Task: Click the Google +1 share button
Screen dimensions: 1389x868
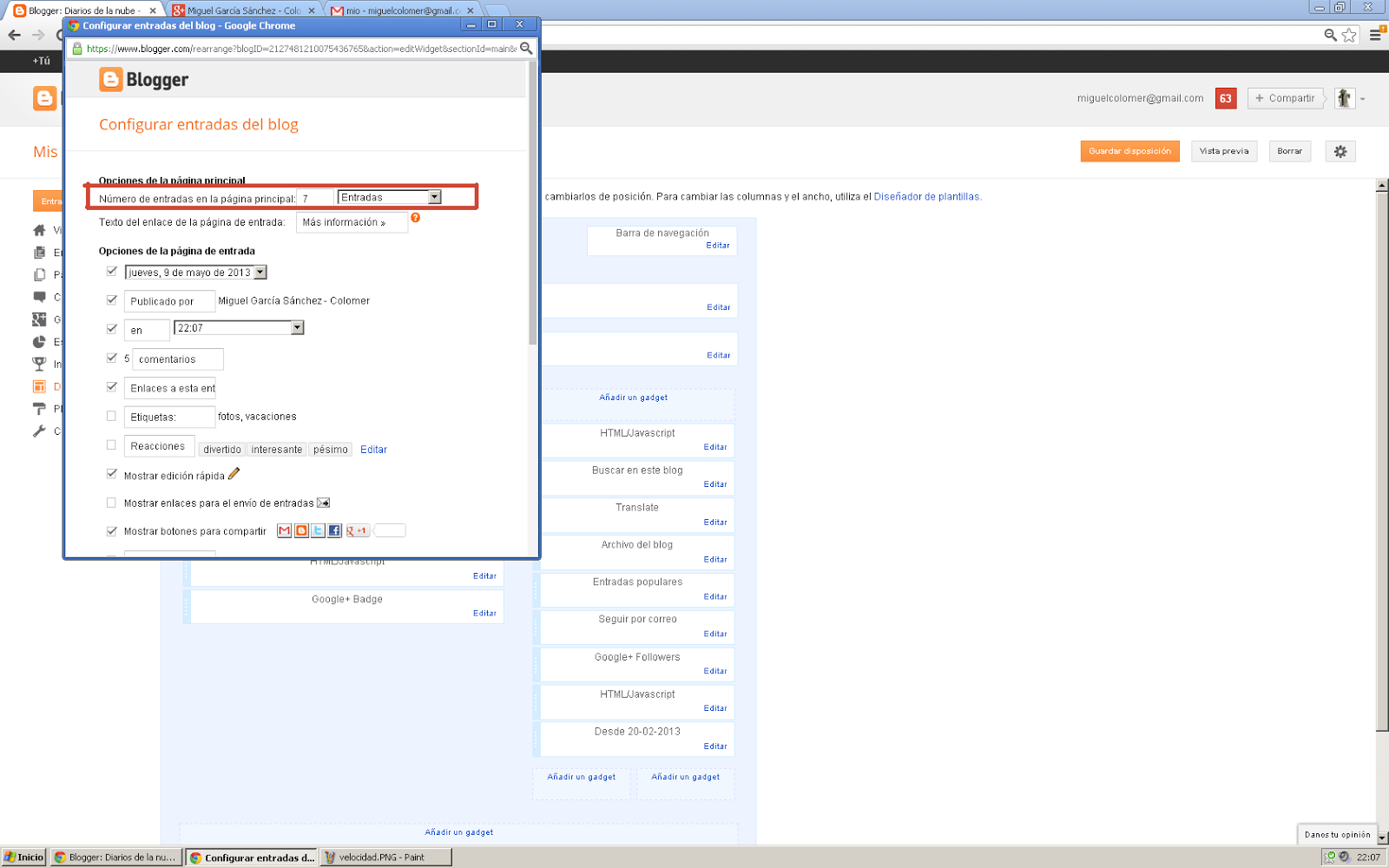Action: click(358, 530)
